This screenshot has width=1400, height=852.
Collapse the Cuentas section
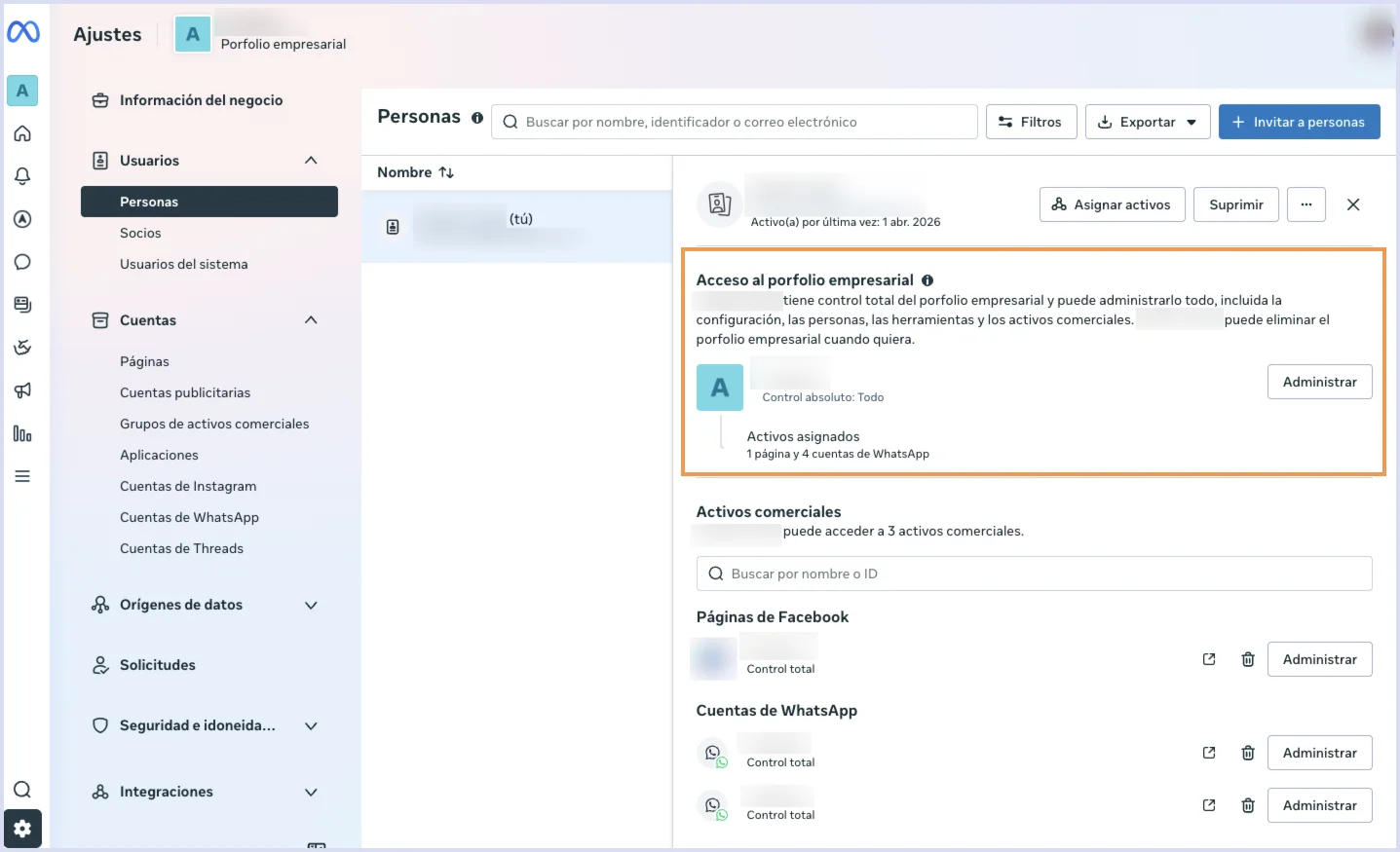pos(311,320)
